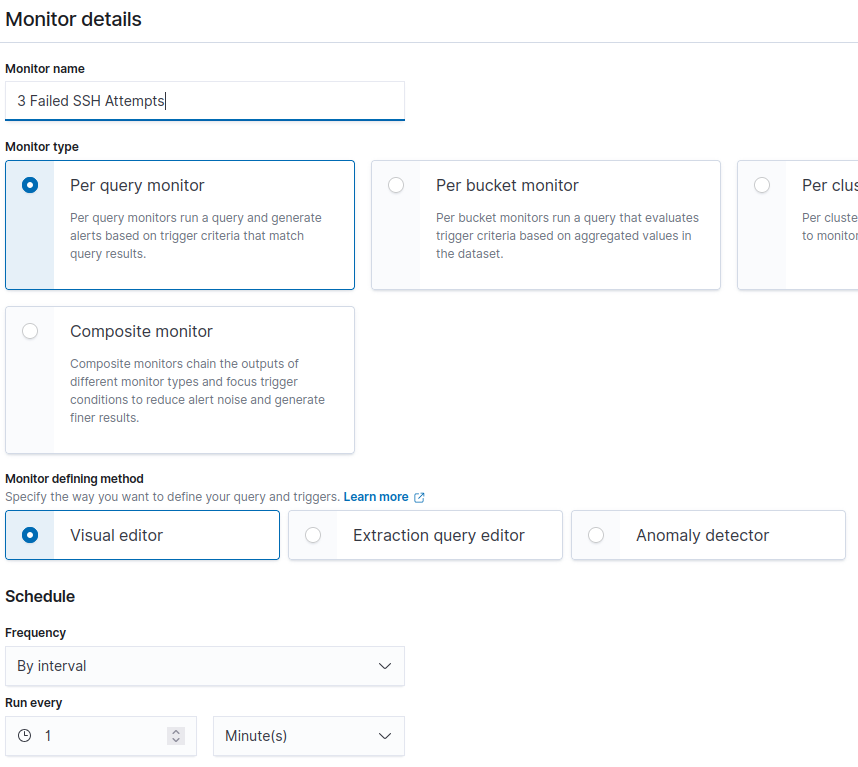Viewport: 858px width, 767px height.
Task: Choose the Per bucket monitor radio button
Action: click(x=396, y=185)
